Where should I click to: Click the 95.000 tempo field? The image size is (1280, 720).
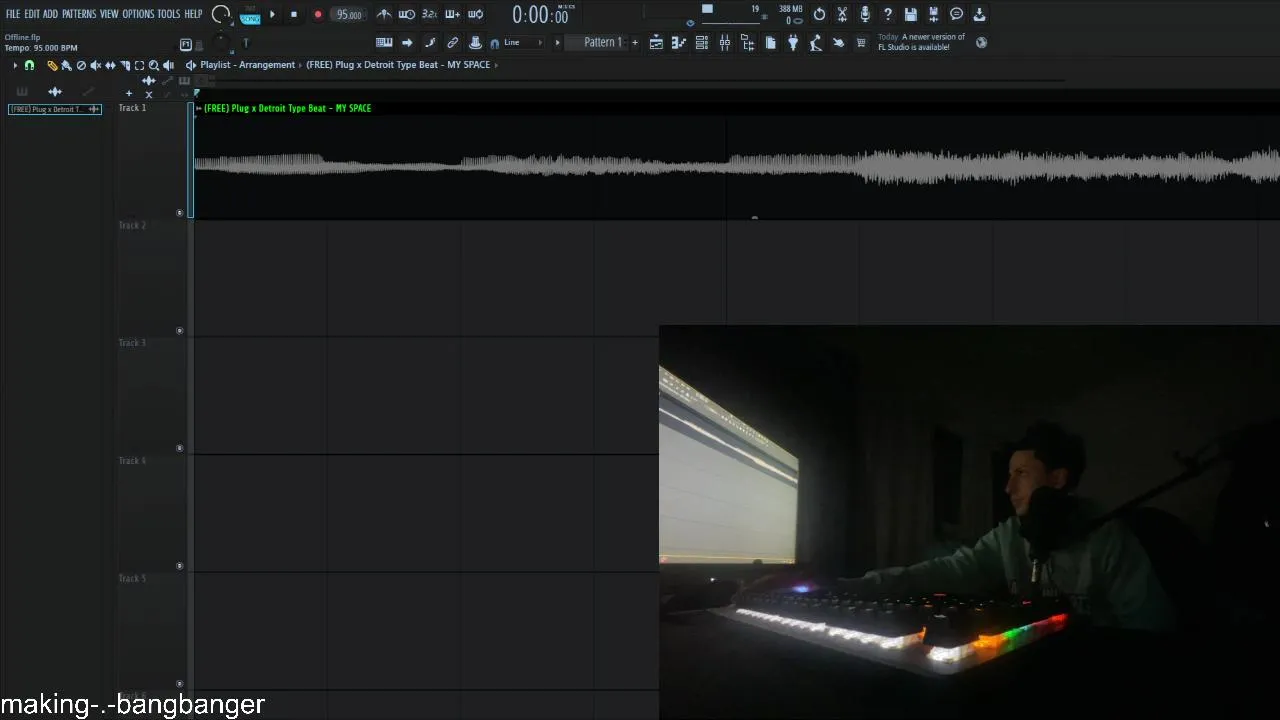[349, 15]
